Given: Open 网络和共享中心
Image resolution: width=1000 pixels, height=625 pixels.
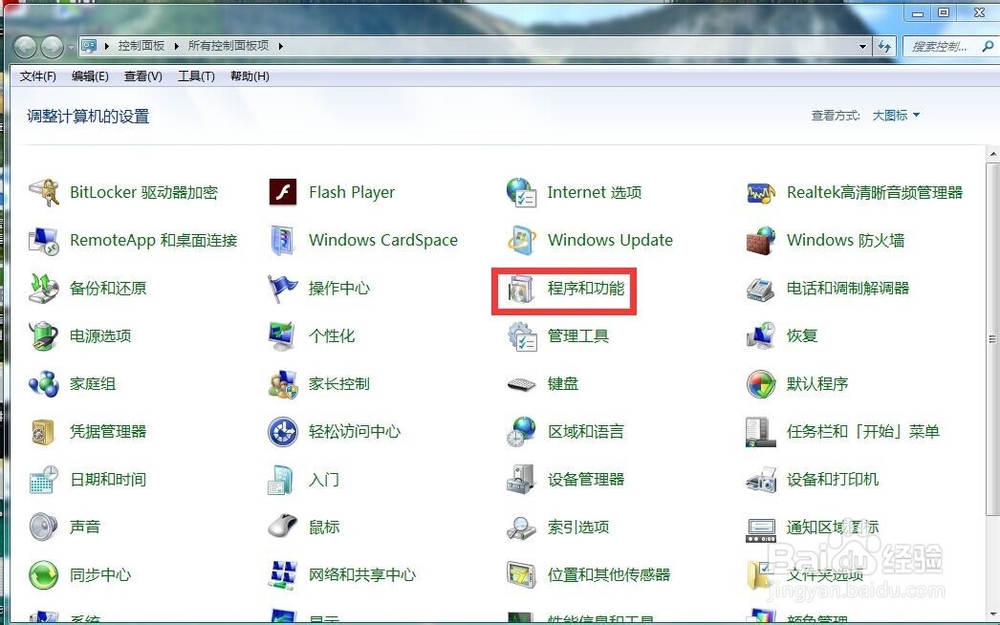Looking at the screenshot, I should coord(364,574).
